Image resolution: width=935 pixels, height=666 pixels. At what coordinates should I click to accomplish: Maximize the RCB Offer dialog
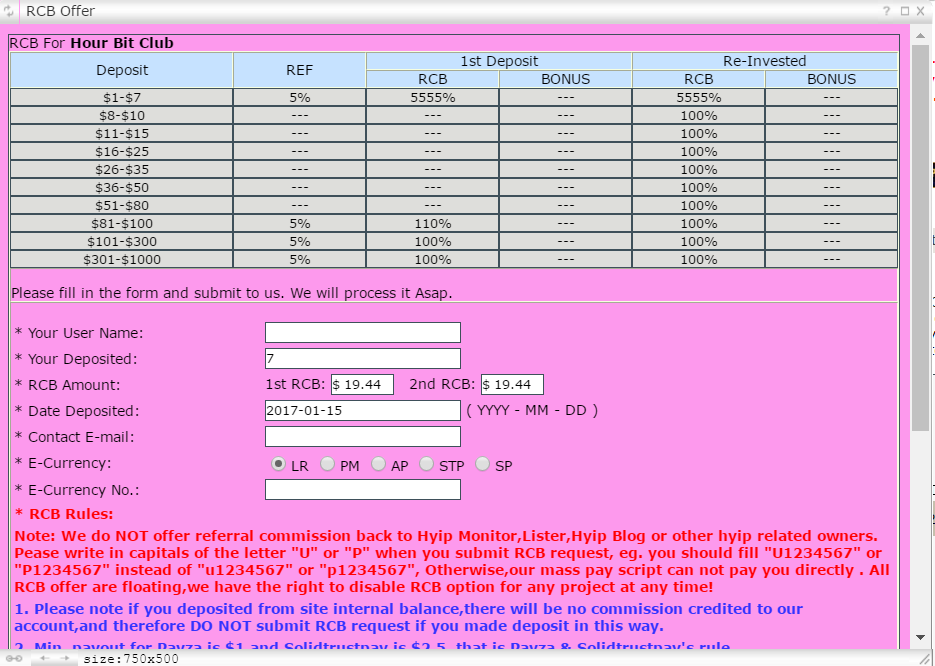tap(905, 11)
